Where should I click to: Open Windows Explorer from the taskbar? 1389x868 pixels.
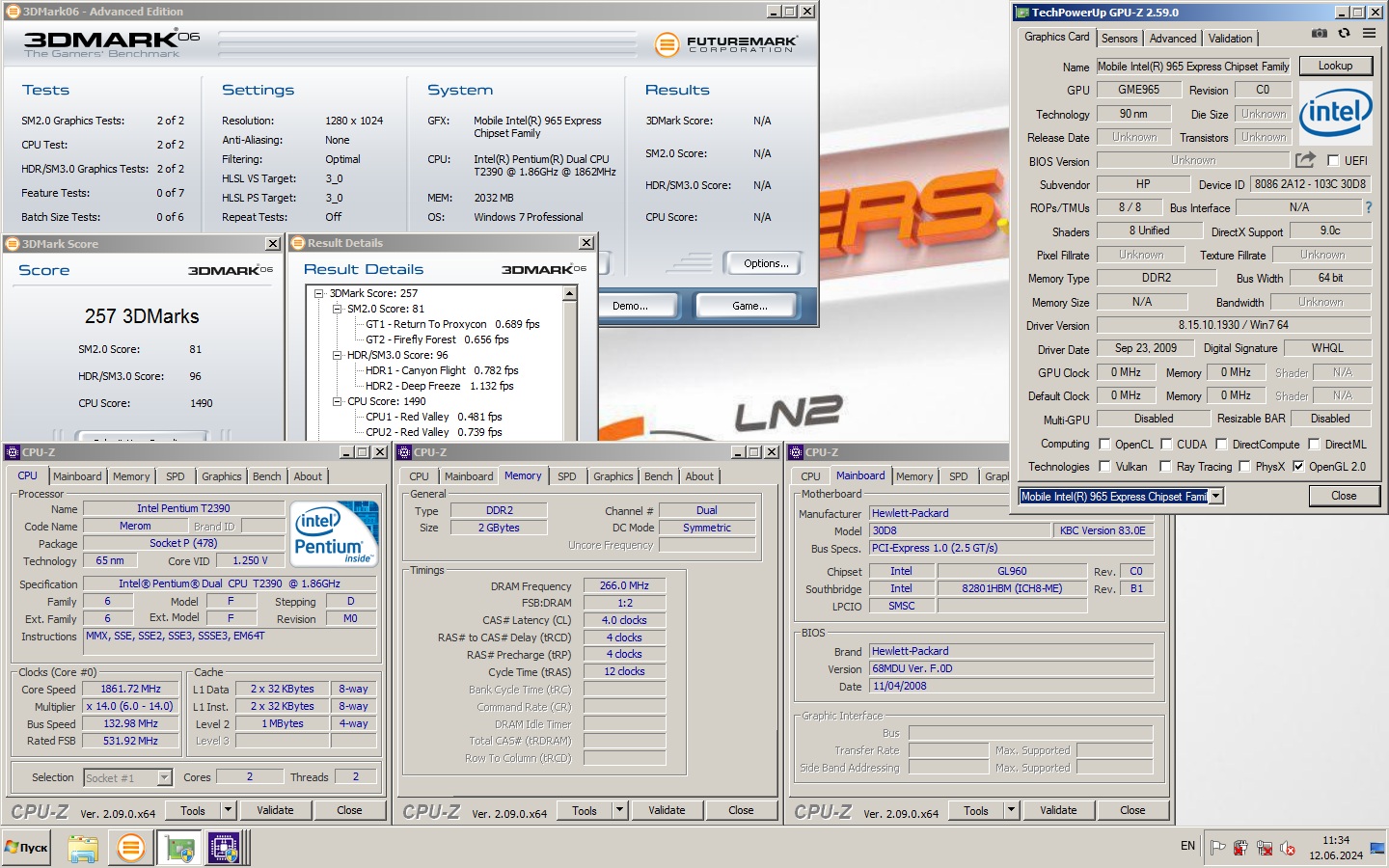coord(83,849)
